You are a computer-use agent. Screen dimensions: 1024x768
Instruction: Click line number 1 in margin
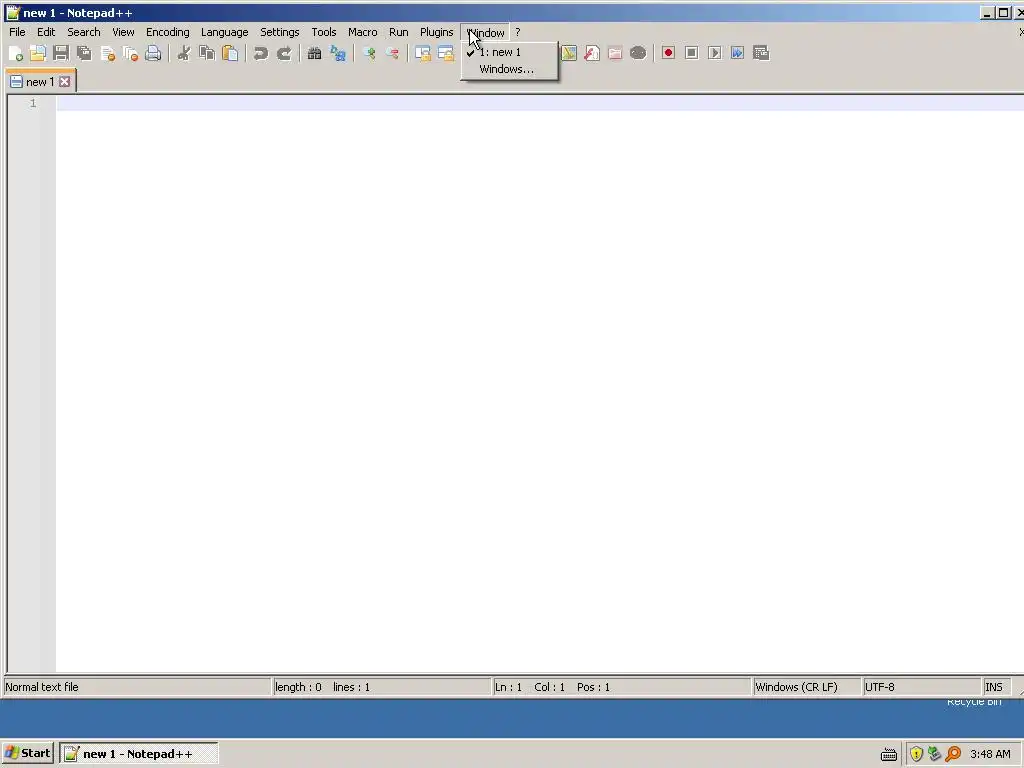33,103
